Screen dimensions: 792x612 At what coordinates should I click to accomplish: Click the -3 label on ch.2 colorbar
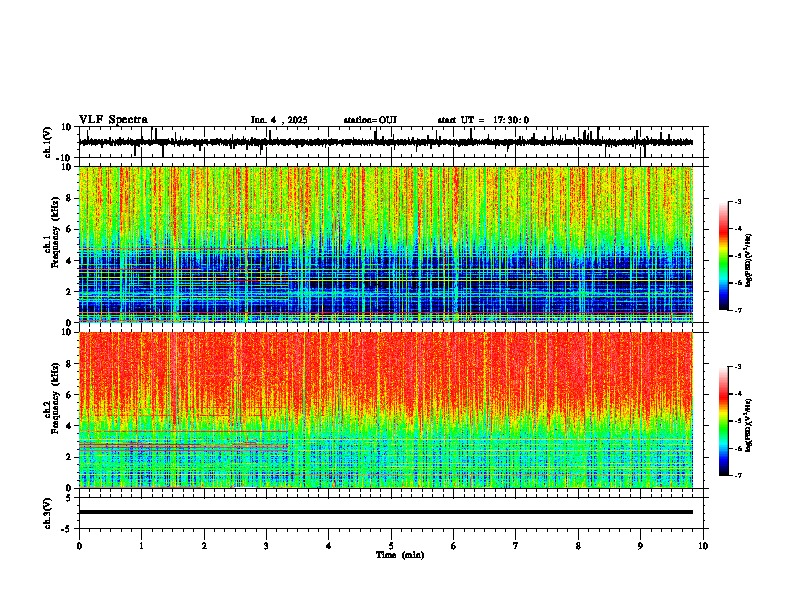(x=737, y=367)
